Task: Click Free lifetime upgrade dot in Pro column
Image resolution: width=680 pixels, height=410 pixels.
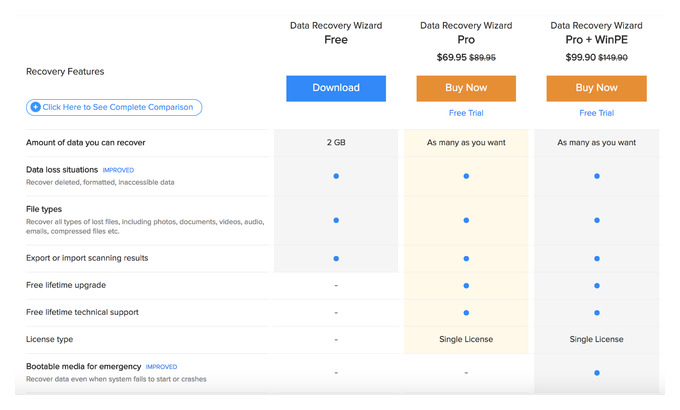Action: [466, 285]
